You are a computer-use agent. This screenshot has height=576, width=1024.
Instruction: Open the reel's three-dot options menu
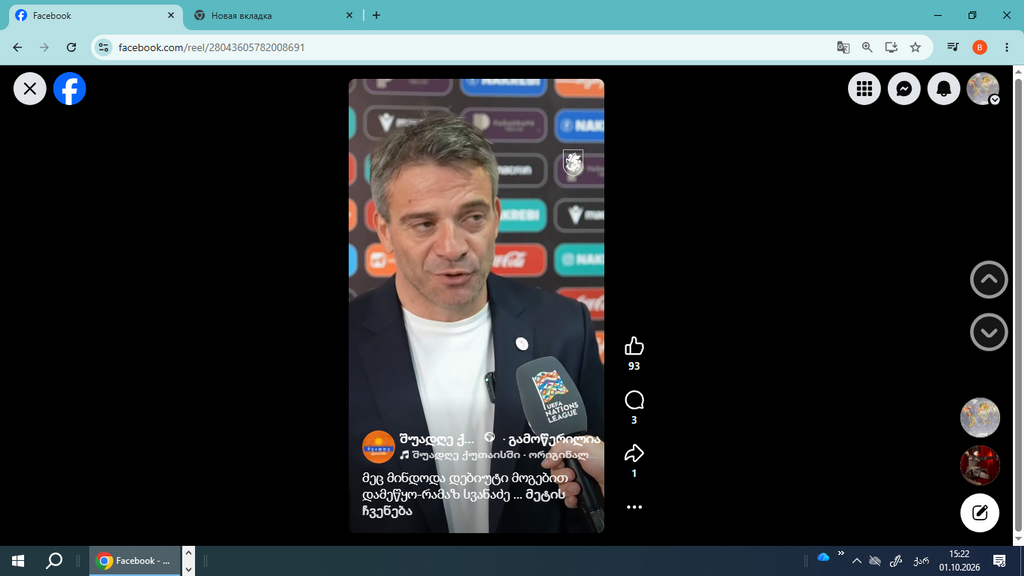pyautogui.click(x=633, y=507)
